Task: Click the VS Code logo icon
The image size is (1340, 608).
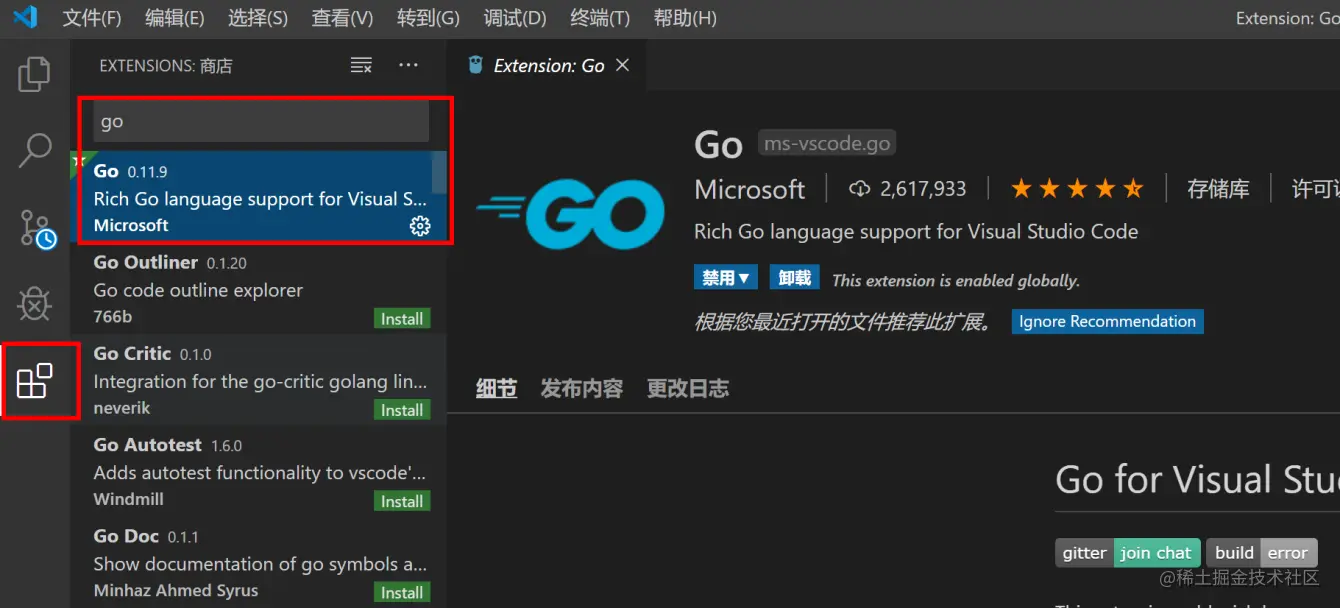Action: pos(25,17)
